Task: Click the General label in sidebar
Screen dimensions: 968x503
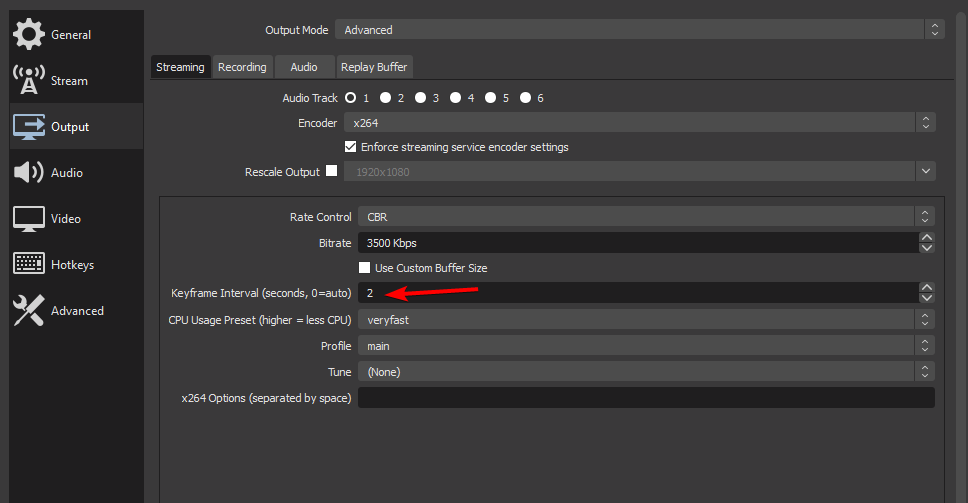Action: click(71, 35)
